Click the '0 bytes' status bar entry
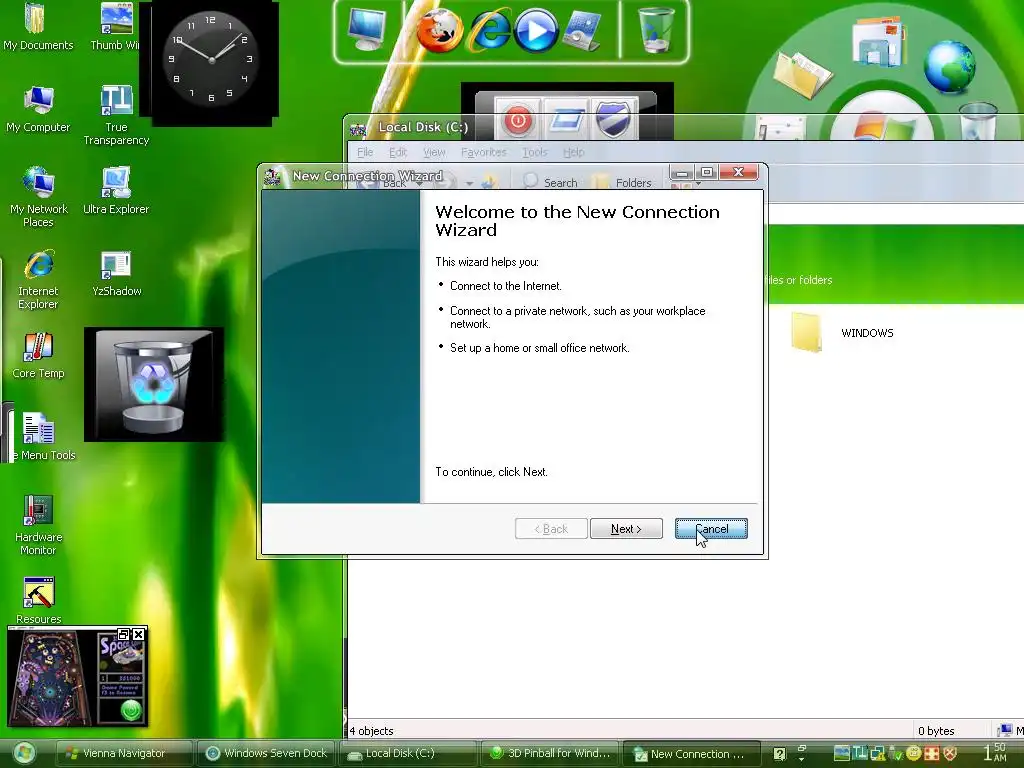The width and height of the screenshot is (1024, 768). [x=936, y=731]
